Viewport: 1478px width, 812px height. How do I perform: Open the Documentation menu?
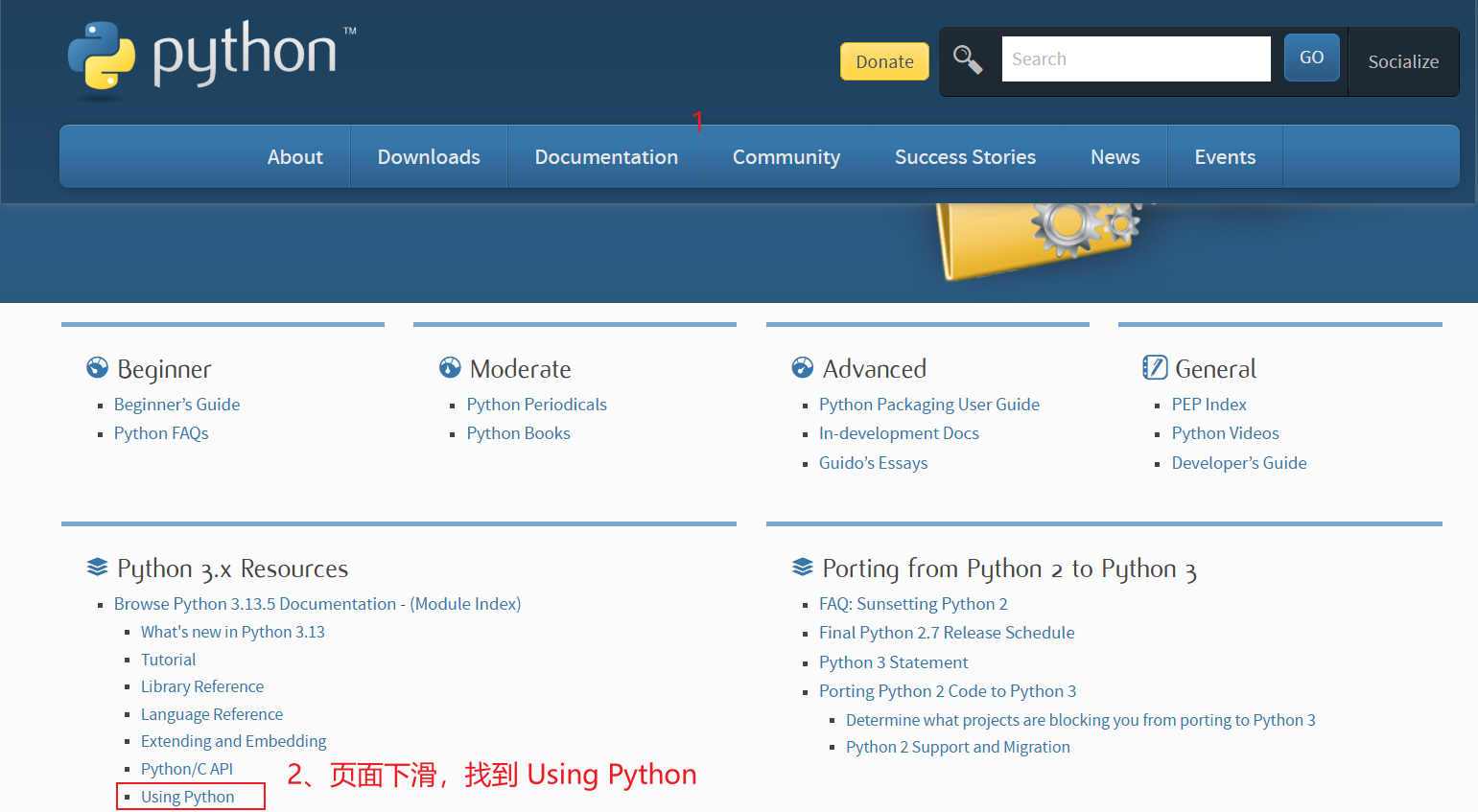[x=606, y=157]
